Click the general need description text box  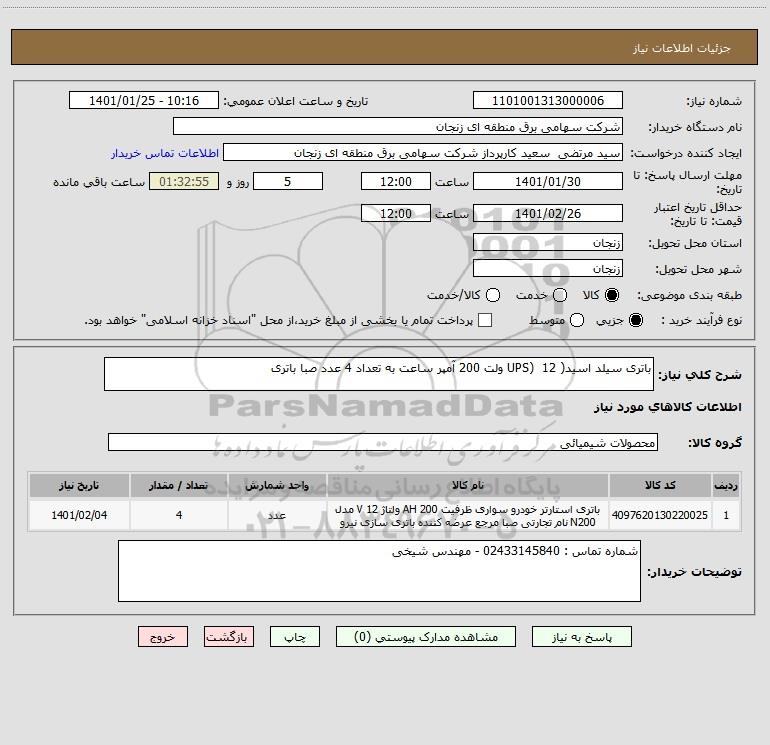[x=379, y=374]
